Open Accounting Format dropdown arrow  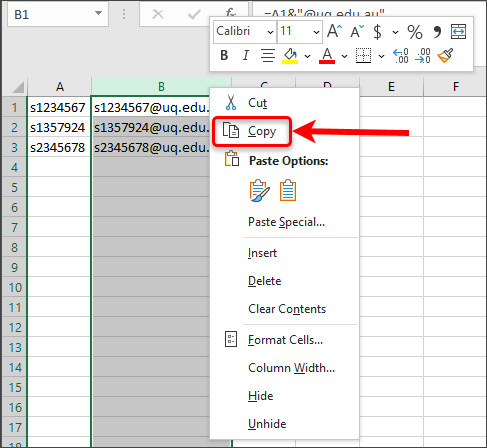pos(395,32)
